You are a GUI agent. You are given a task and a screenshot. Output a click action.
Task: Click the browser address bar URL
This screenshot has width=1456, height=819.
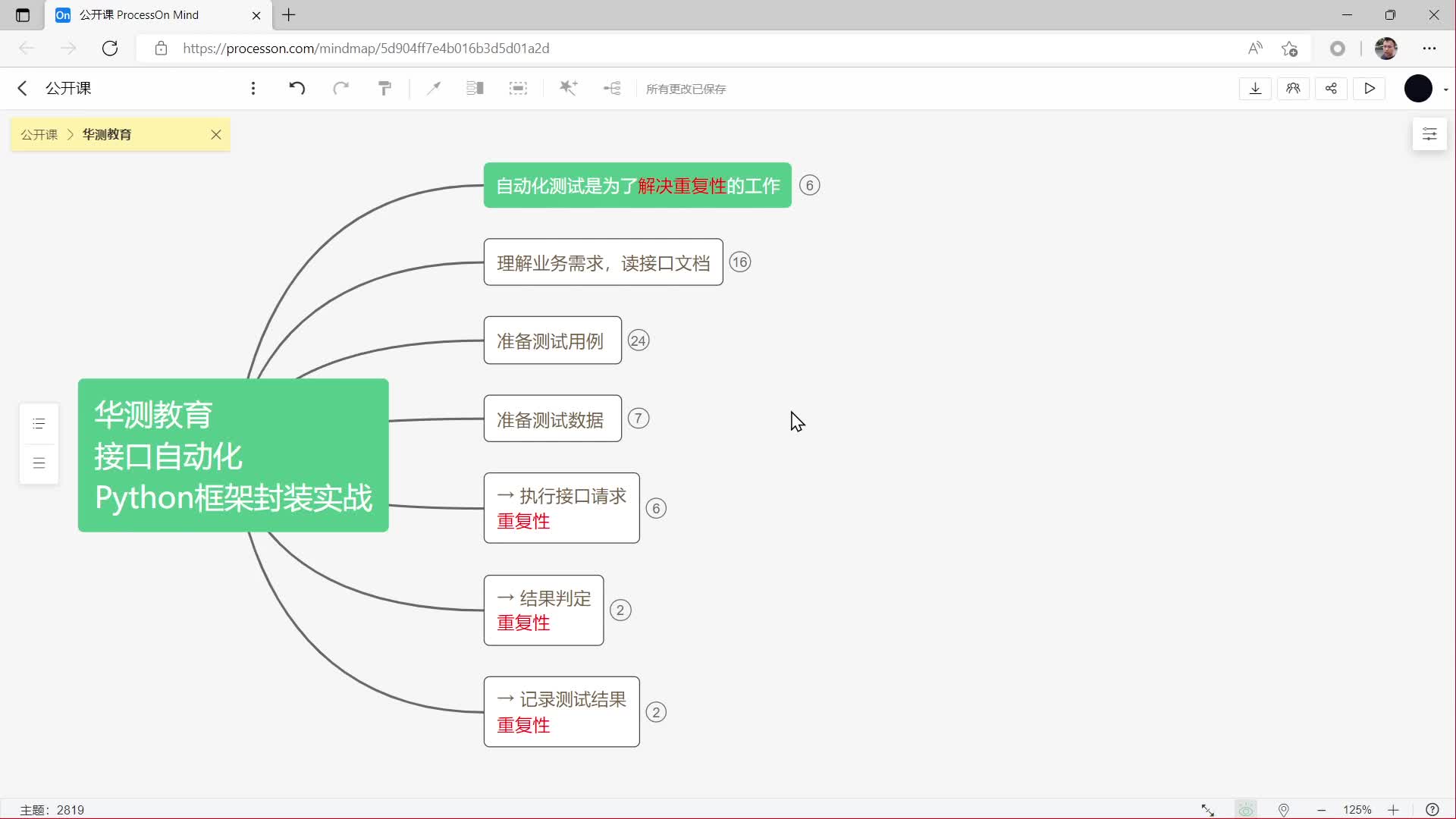(366, 49)
